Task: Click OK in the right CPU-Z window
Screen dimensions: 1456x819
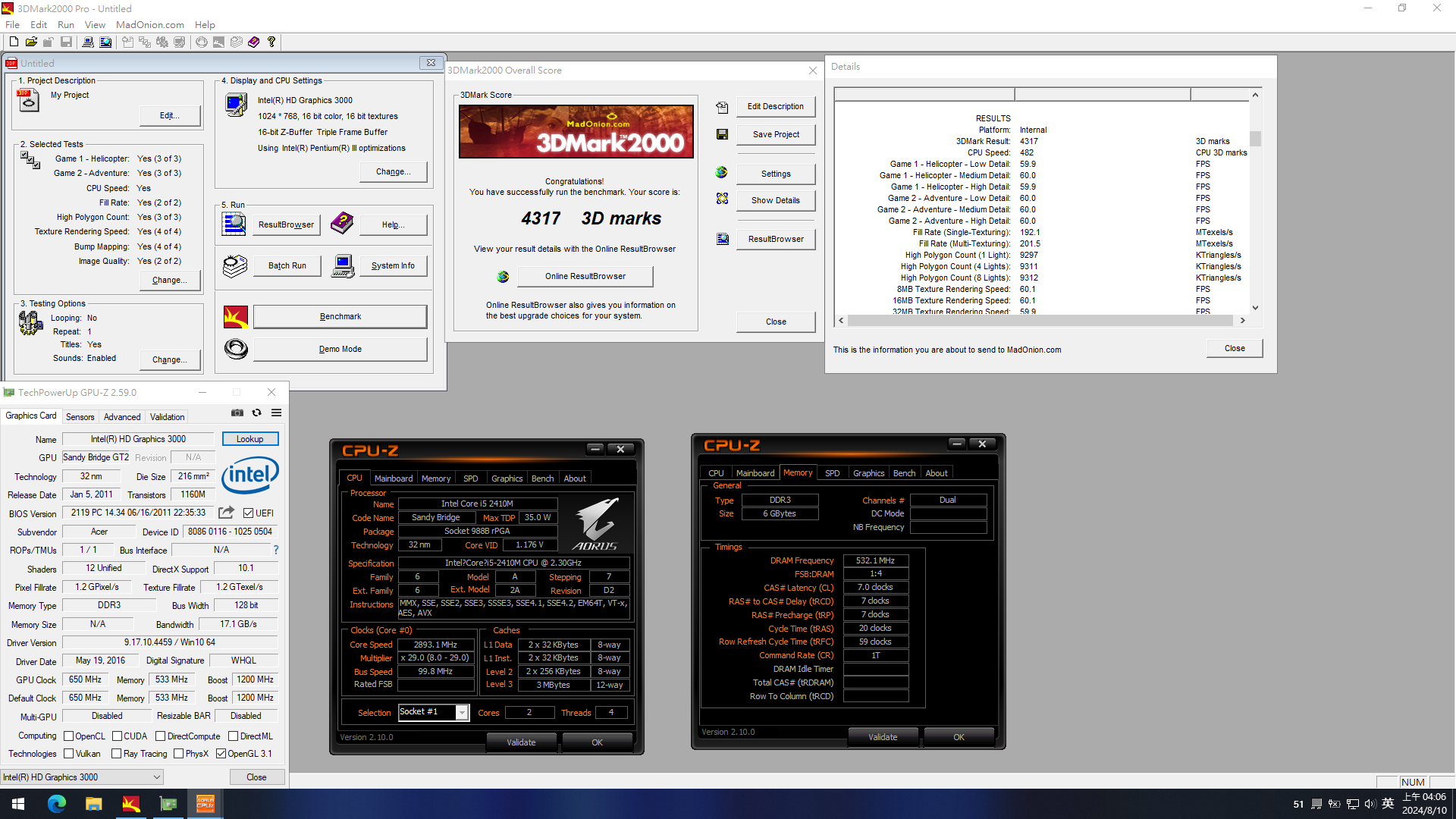Action: coord(959,737)
